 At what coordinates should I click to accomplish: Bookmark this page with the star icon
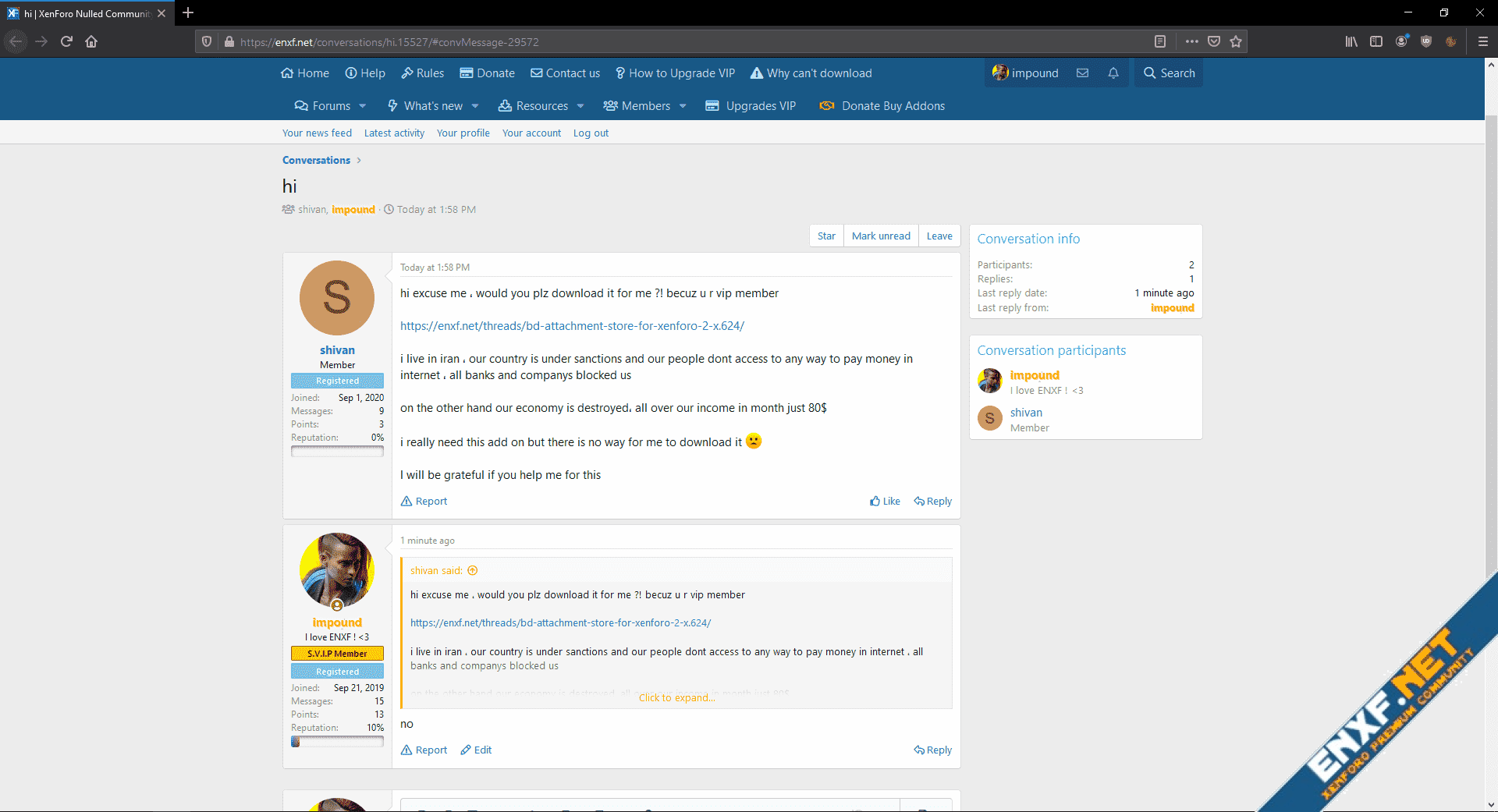point(1236,41)
